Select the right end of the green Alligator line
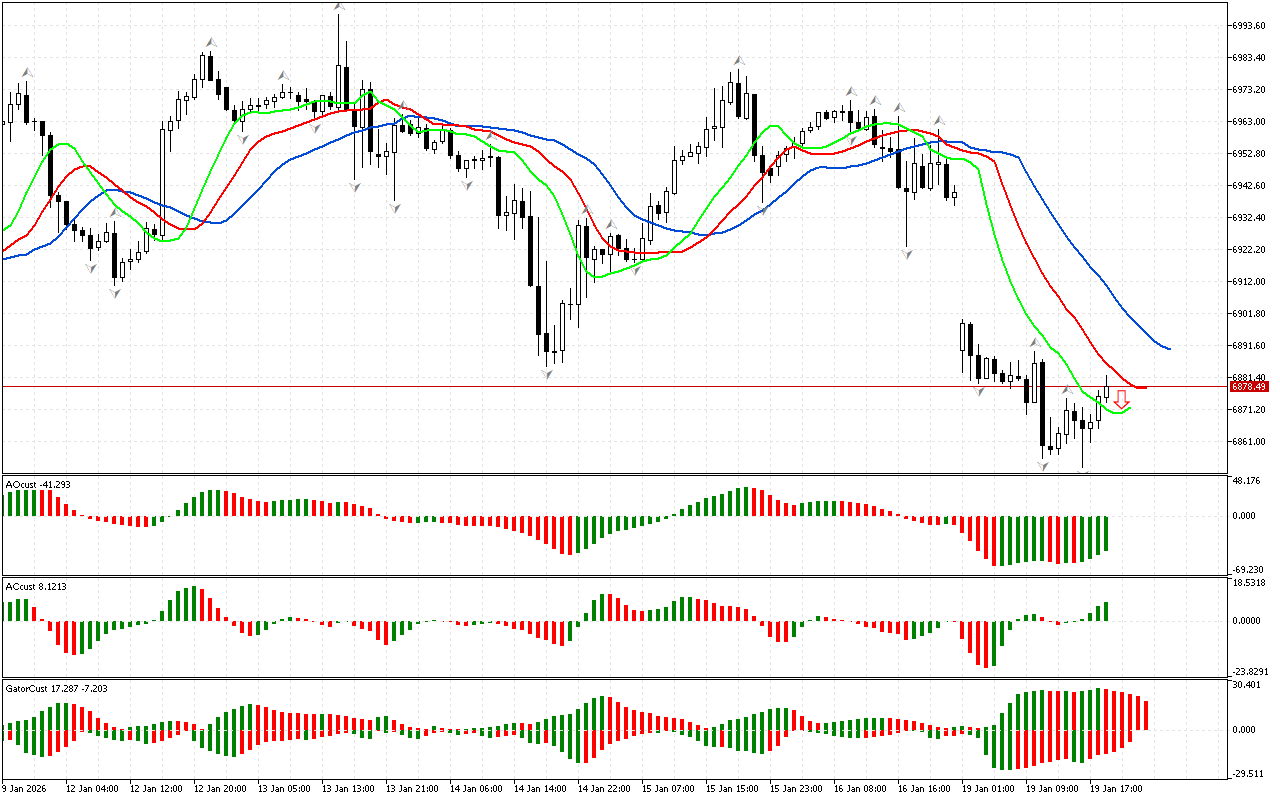Screen dimensions: 1280x800 (1130, 408)
